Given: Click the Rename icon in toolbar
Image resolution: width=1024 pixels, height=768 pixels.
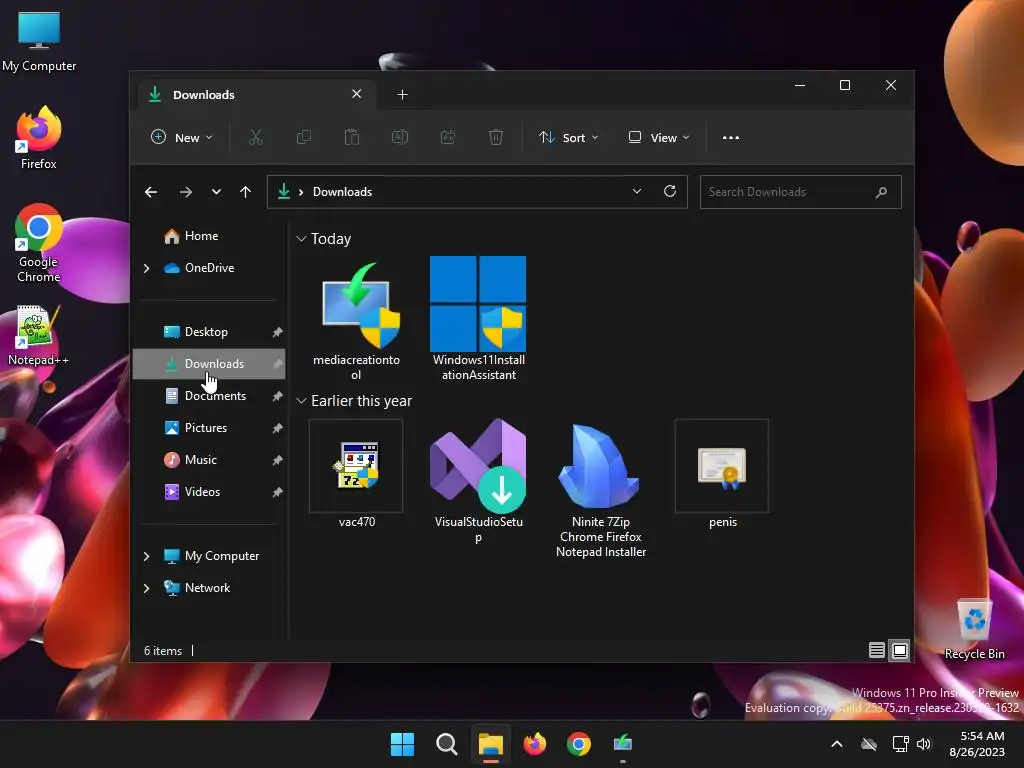Looking at the screenshot, I should pos(400,137).
